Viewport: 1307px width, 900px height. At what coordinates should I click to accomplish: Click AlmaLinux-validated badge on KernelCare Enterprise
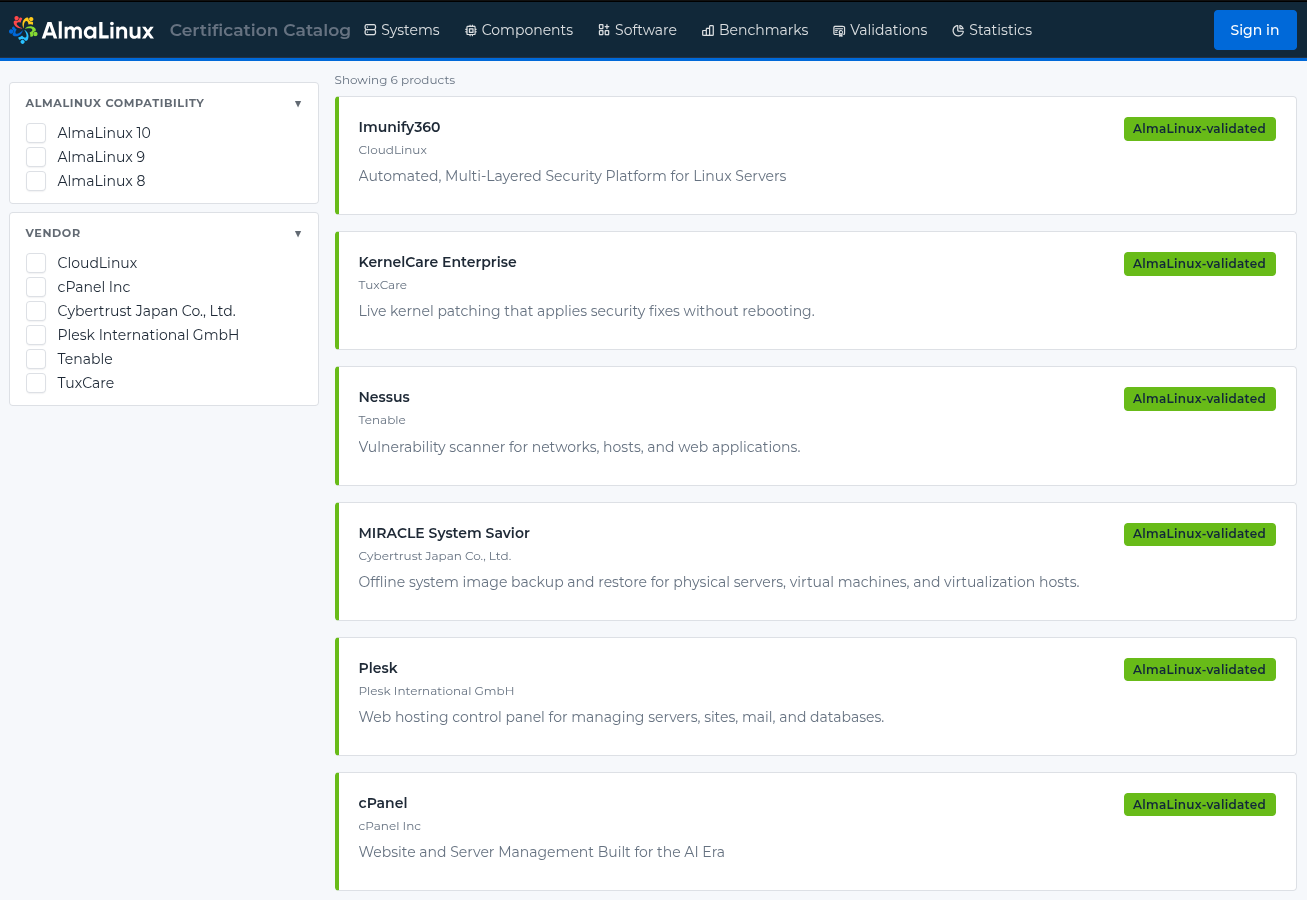1200,264
